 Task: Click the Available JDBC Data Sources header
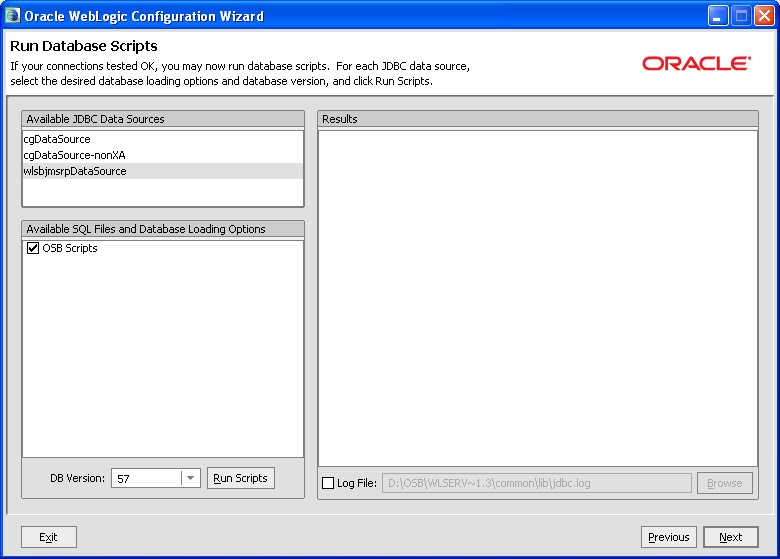(x=163, y=119)
